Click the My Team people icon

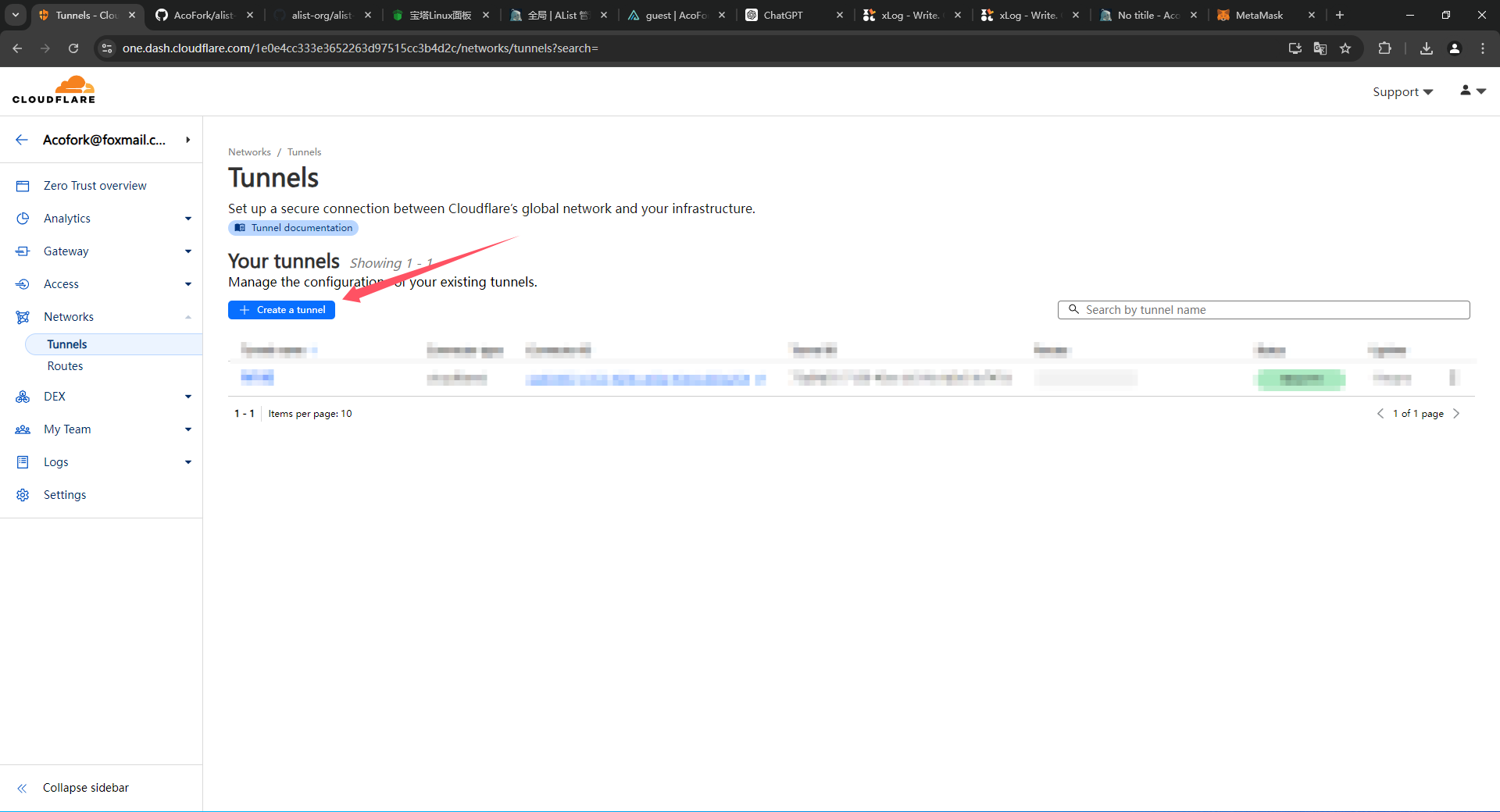point(23,429)
